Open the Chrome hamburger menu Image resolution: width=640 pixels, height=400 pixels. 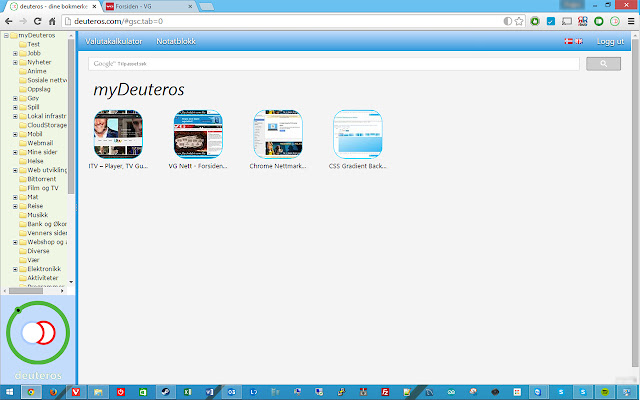[x=631, y=21]
